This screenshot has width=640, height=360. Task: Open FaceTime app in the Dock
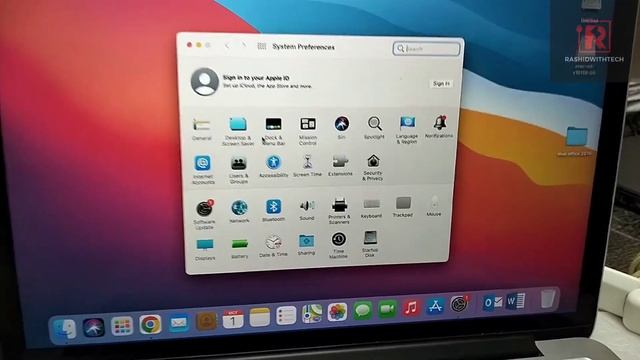tap(387, 309)
